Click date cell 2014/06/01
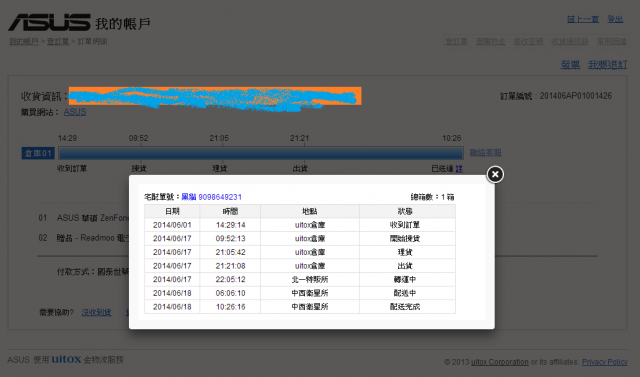 (172, 225)
